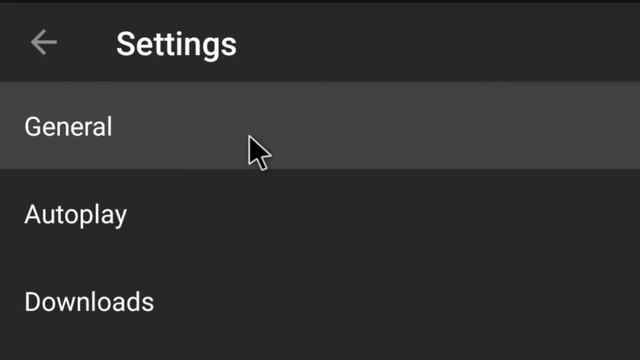View Autoplay preferences entry

tap(320, 214)
